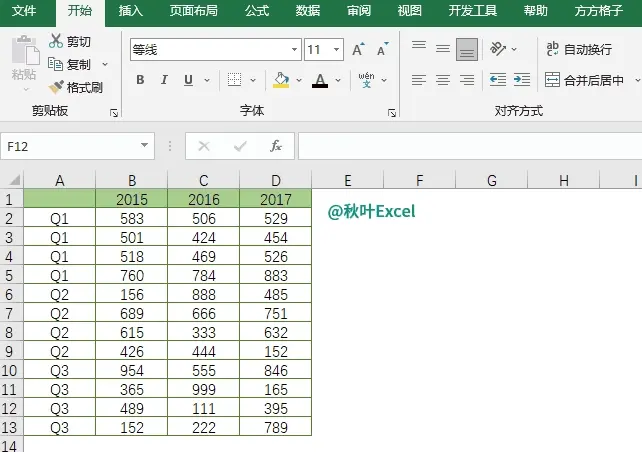
Task: Switch to the View (视图) tab
Action: (x=409, y=11)
